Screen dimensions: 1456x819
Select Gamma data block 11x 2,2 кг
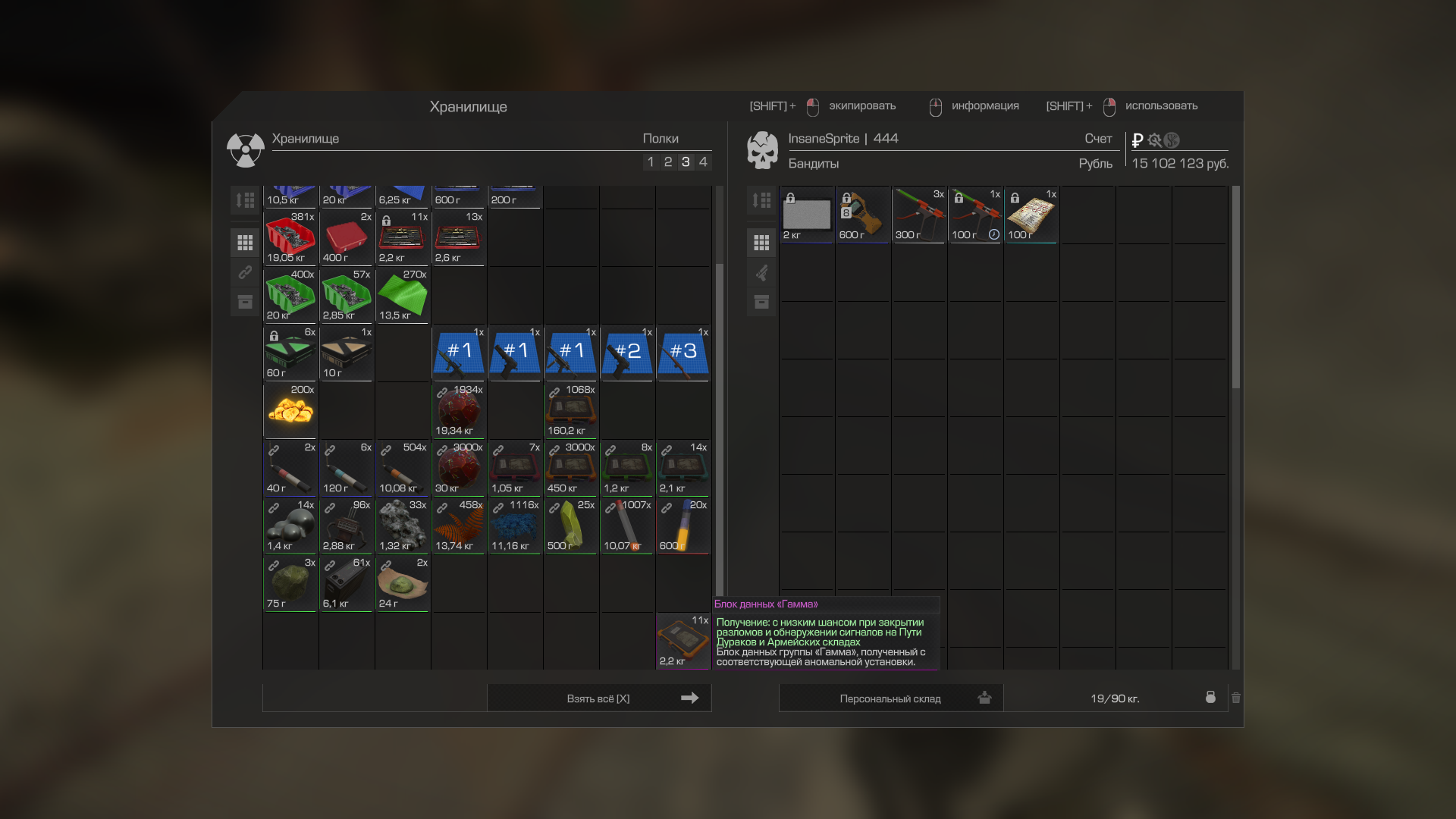[x=683, y=641]
